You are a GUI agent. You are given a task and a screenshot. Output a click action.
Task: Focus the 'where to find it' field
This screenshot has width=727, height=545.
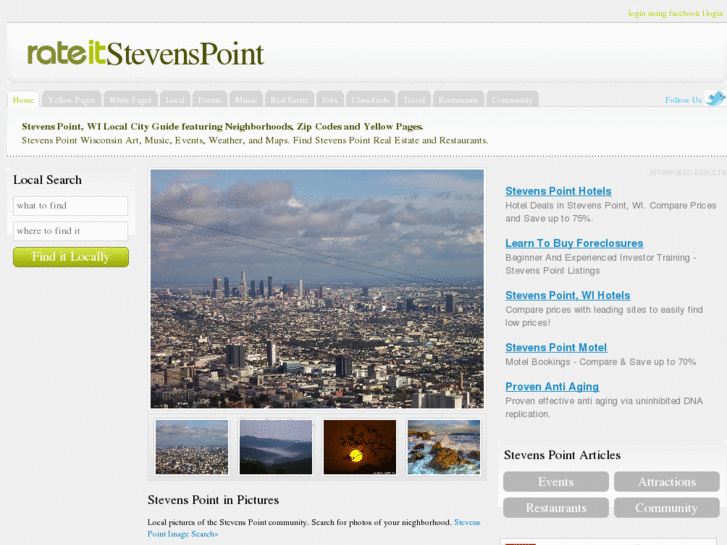click(70, 231)
